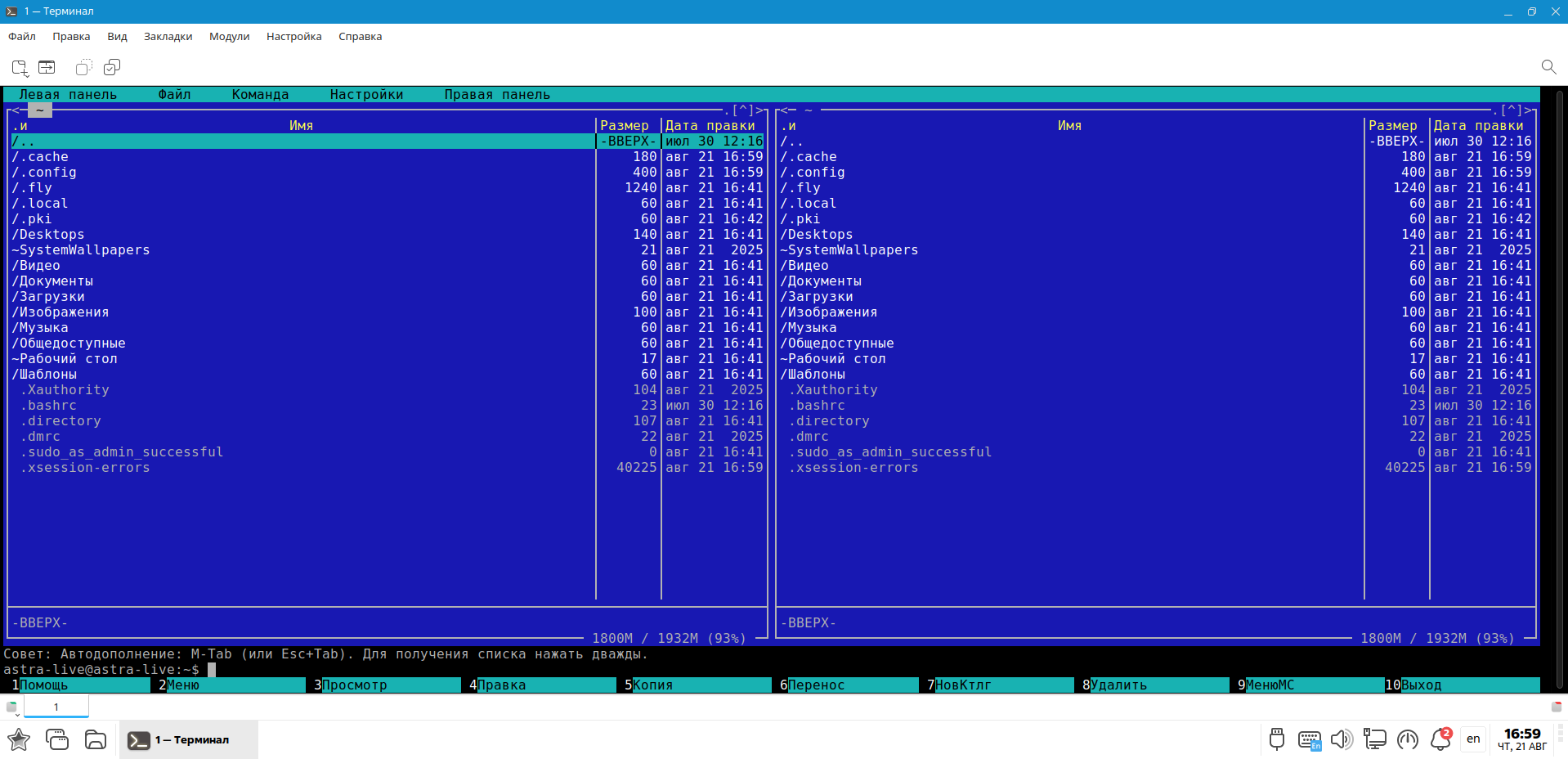This screenshot has width=1568, height=759.
Task: Click the Paste icon in the toolbar
Action: 112,67
